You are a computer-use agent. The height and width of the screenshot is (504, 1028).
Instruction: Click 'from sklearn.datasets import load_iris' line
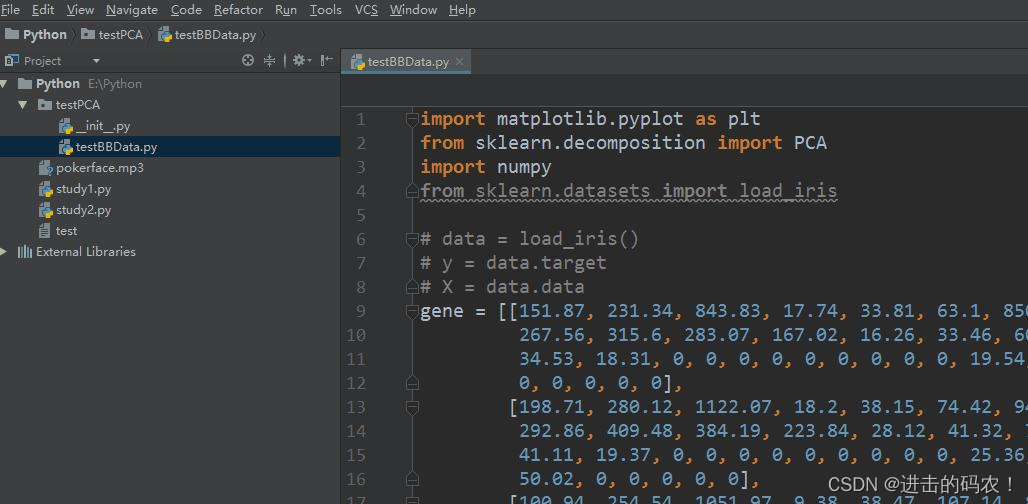click(629, 191)
